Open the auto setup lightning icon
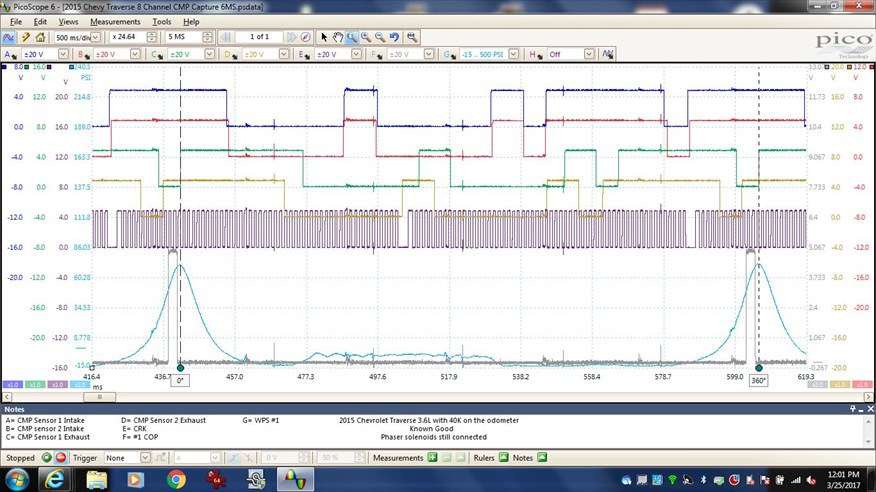 pos(26,37)
